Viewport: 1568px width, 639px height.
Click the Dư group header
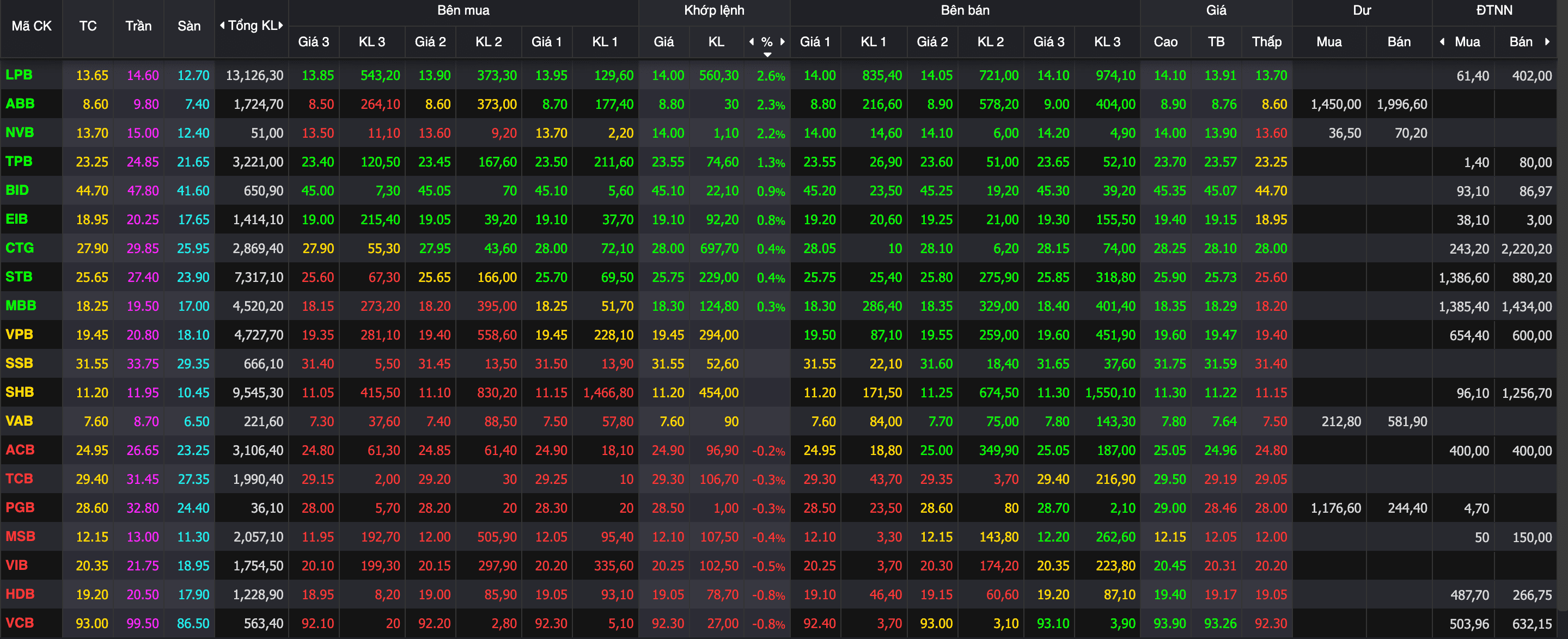[x=1362, y=10]
